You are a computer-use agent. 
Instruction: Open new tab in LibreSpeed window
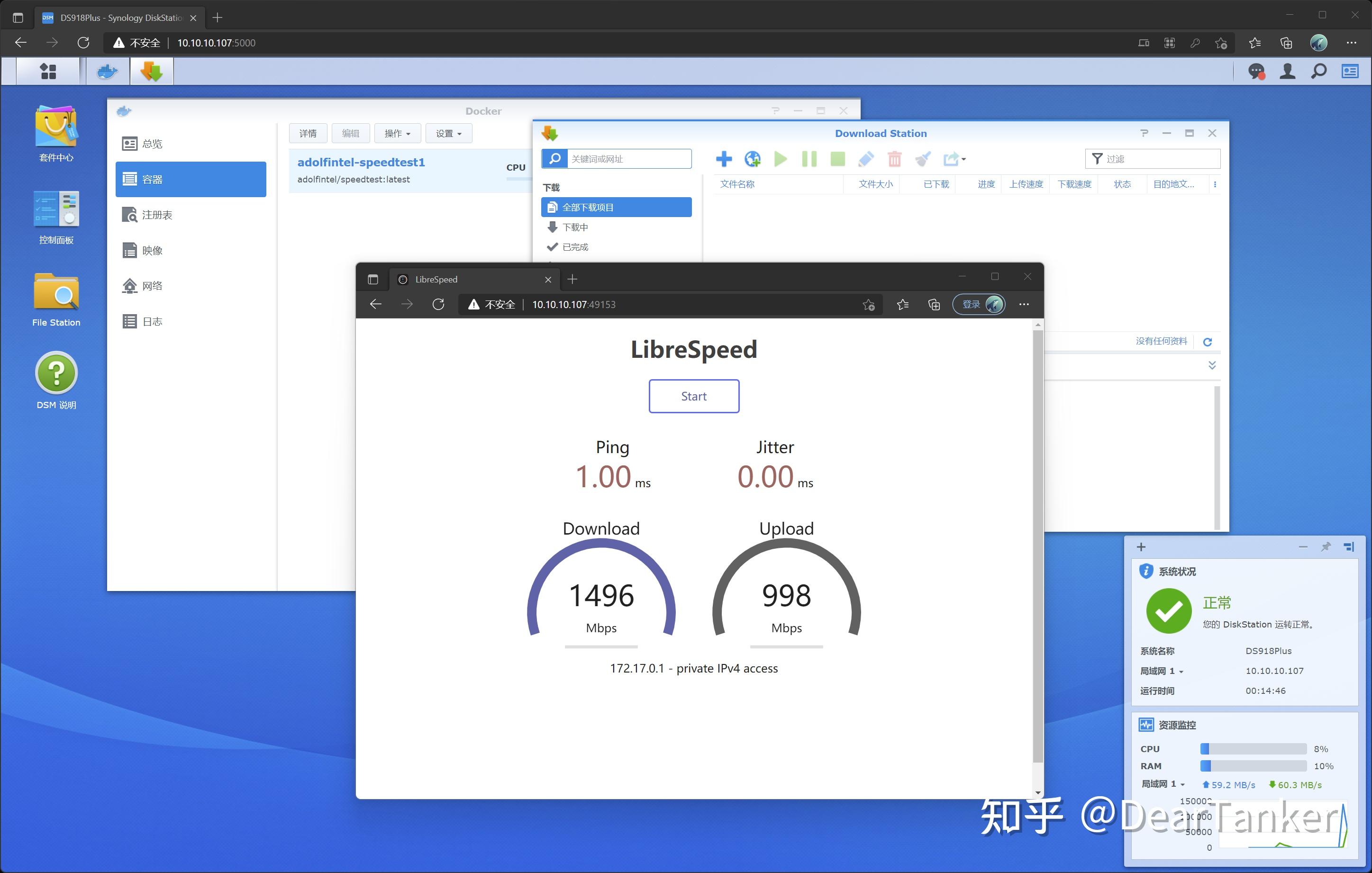pos(572,279)
